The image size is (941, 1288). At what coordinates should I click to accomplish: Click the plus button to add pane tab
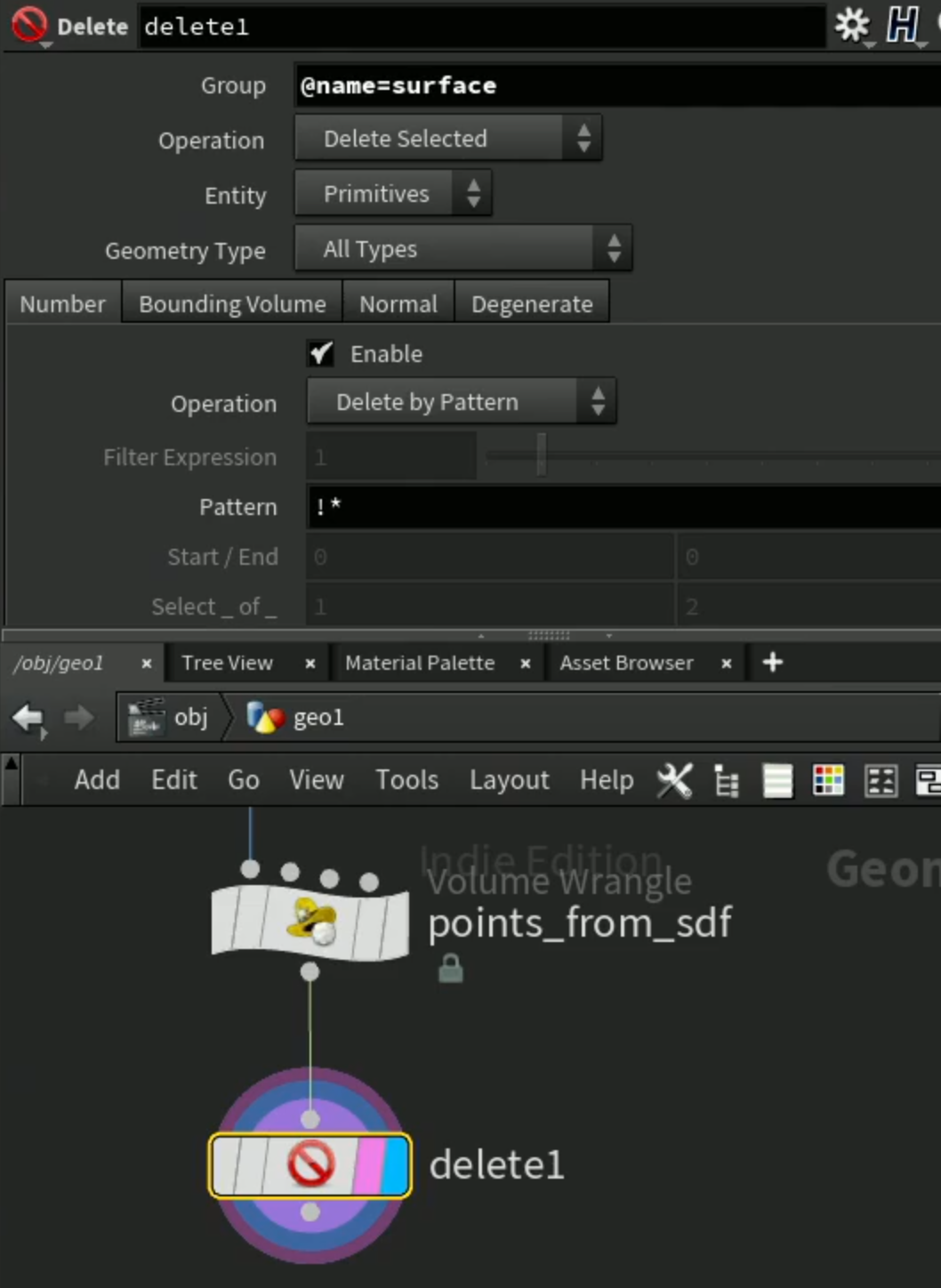(x=773, y=662)
